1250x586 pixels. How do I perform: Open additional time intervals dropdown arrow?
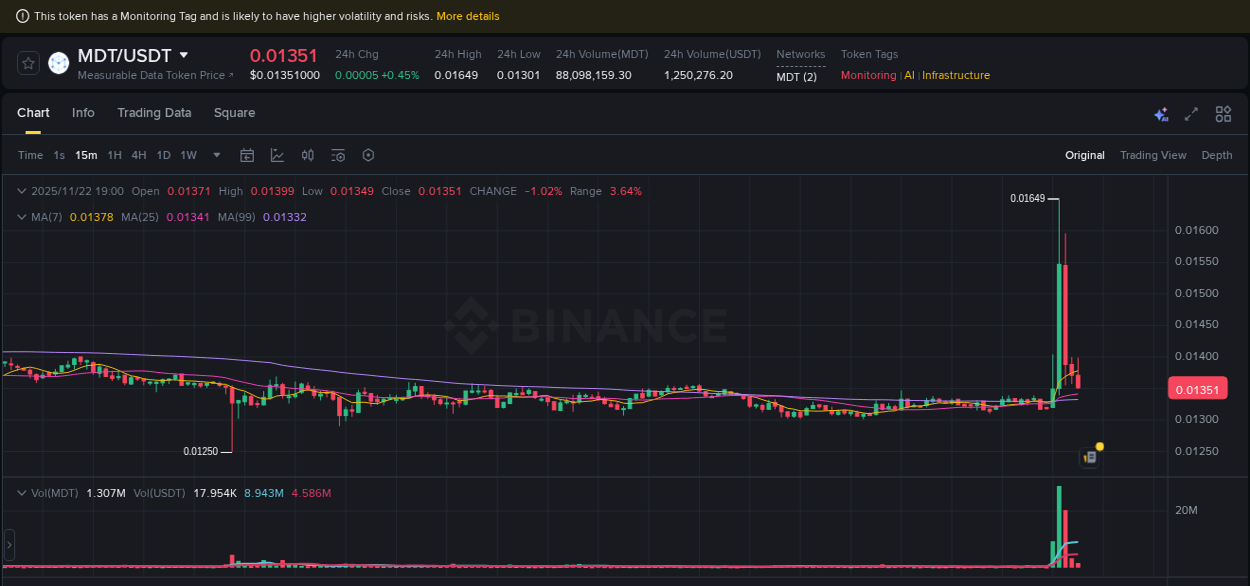pos(216,155)
